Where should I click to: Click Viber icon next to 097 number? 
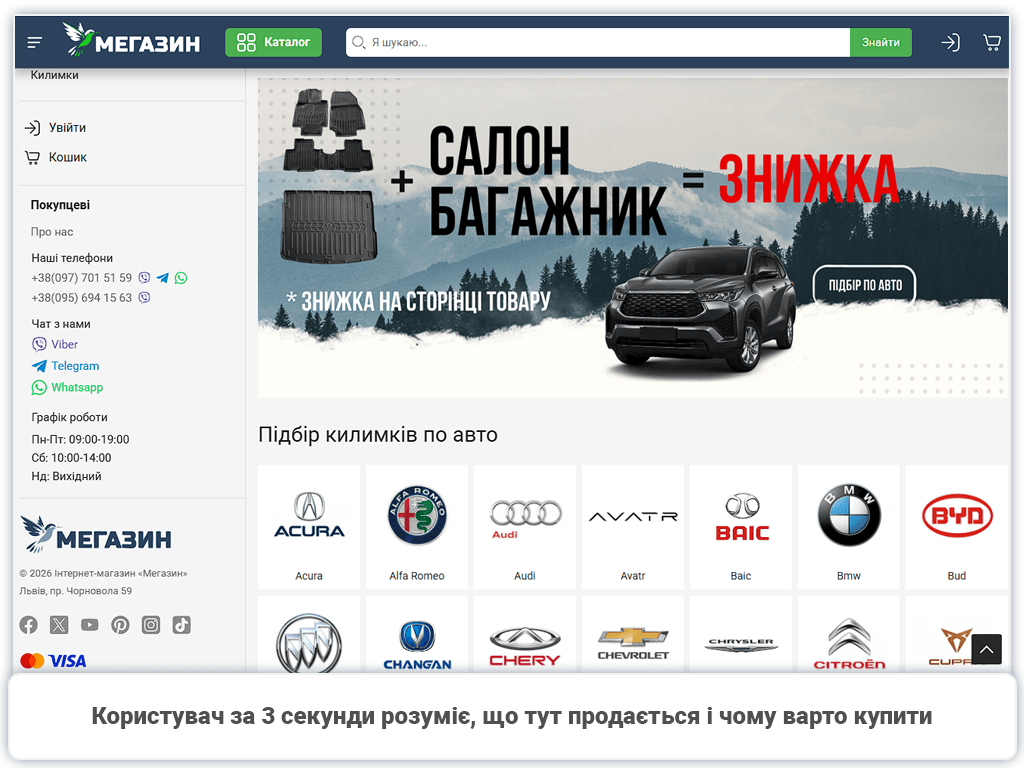coord(144,278)
